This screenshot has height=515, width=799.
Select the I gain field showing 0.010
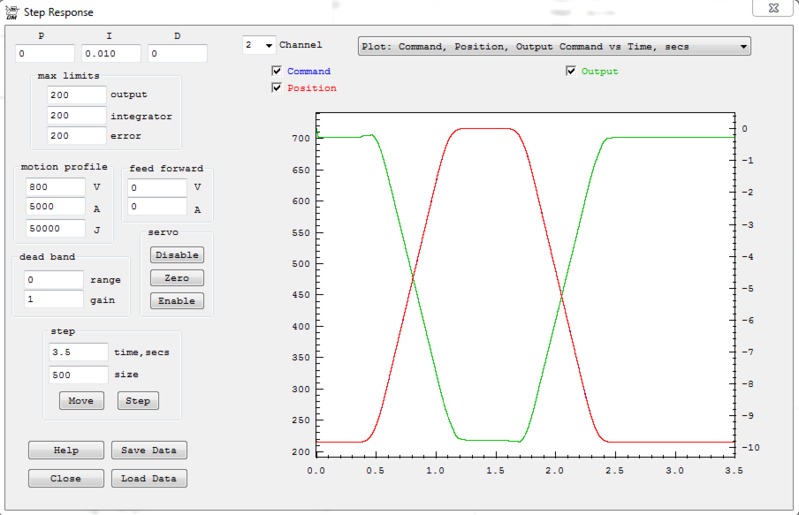pyautogui.click(x=111, y=54)
